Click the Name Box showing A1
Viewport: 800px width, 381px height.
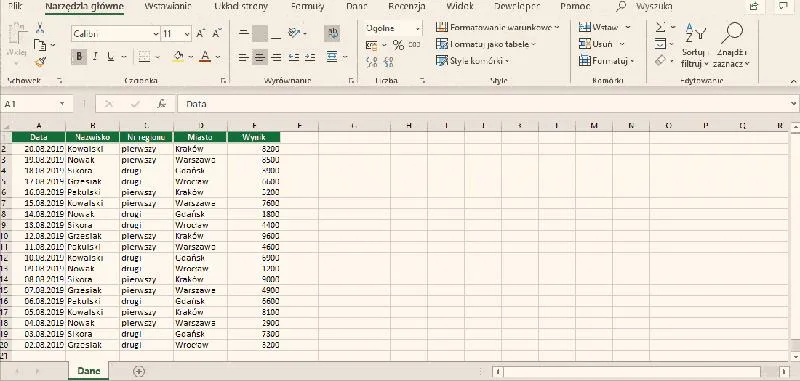click(35, 104)
